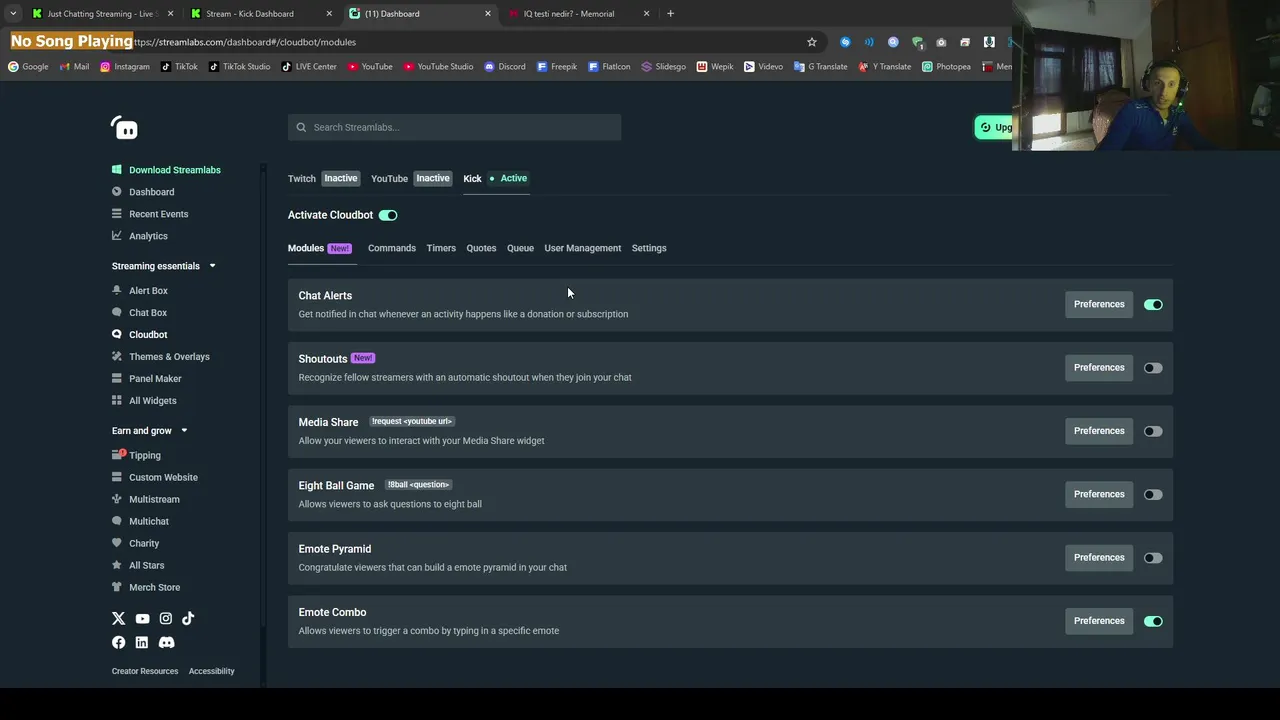1280x720 pixels.
Task: Click the Accessibility link
Action: [x=212, y=671]
